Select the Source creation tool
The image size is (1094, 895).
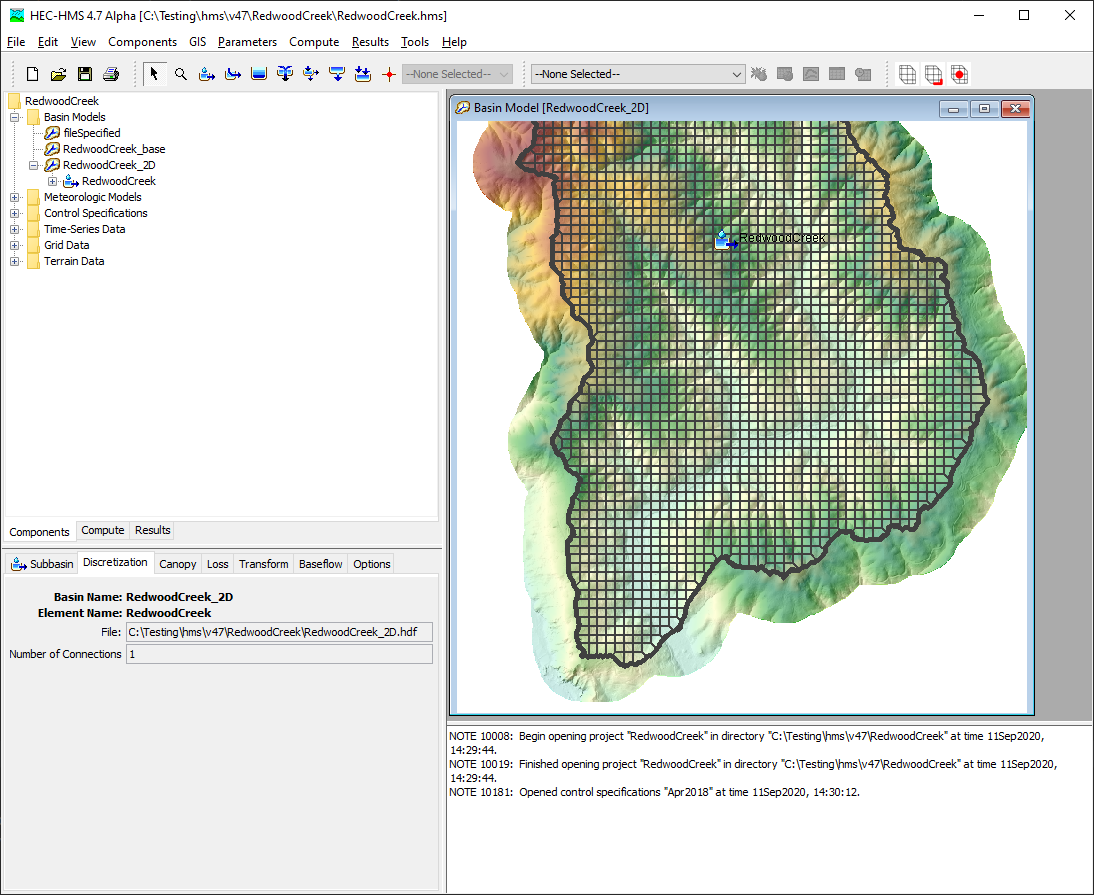337,74
